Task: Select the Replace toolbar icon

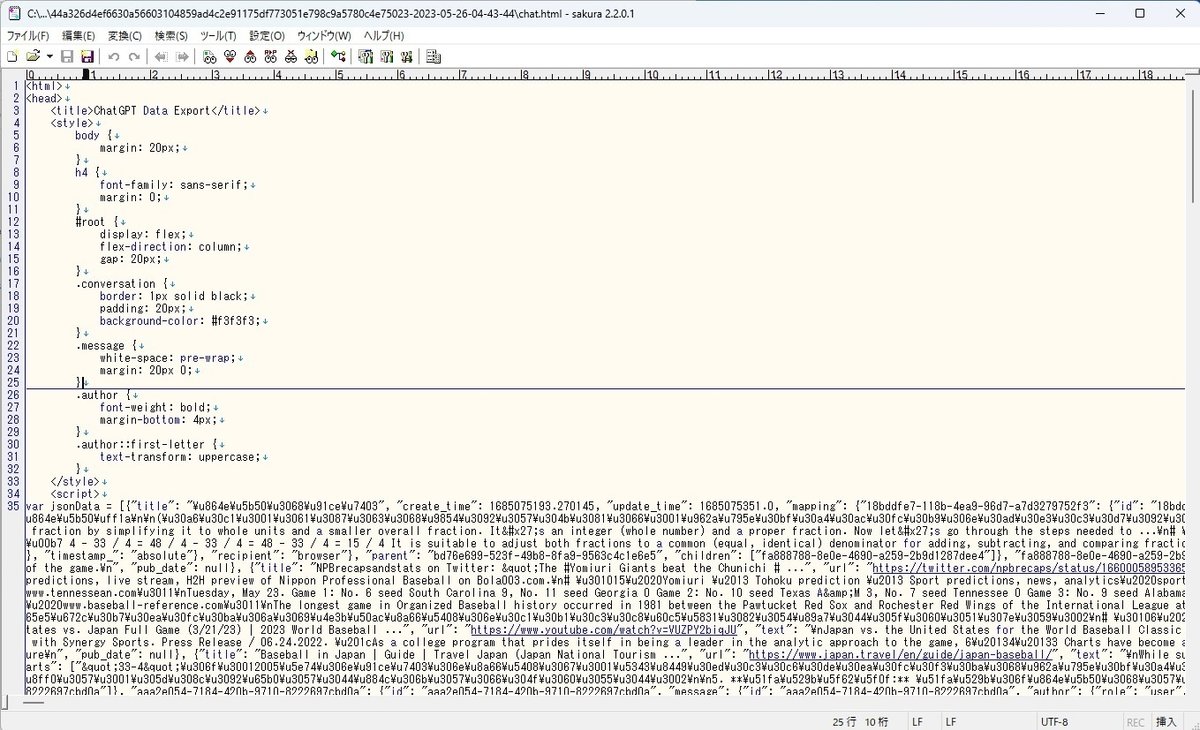Action: (x=269, y=57)
